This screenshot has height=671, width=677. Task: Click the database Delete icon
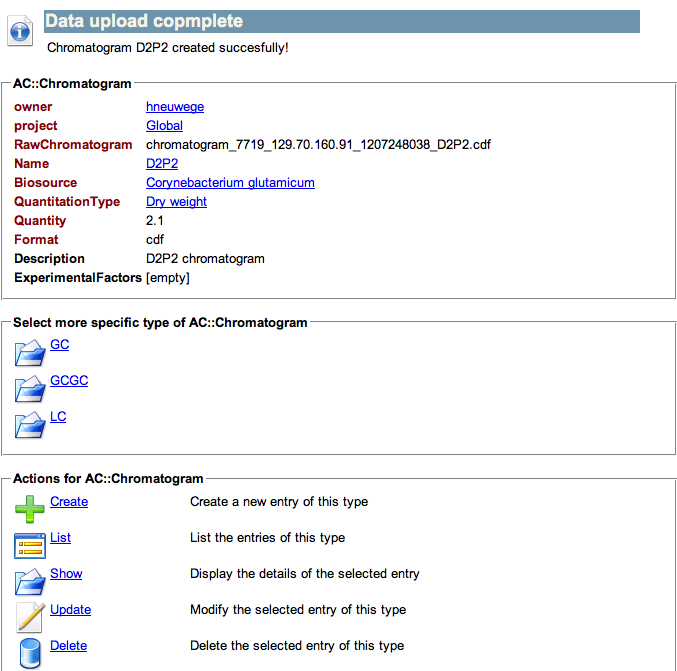pos(30,654)
